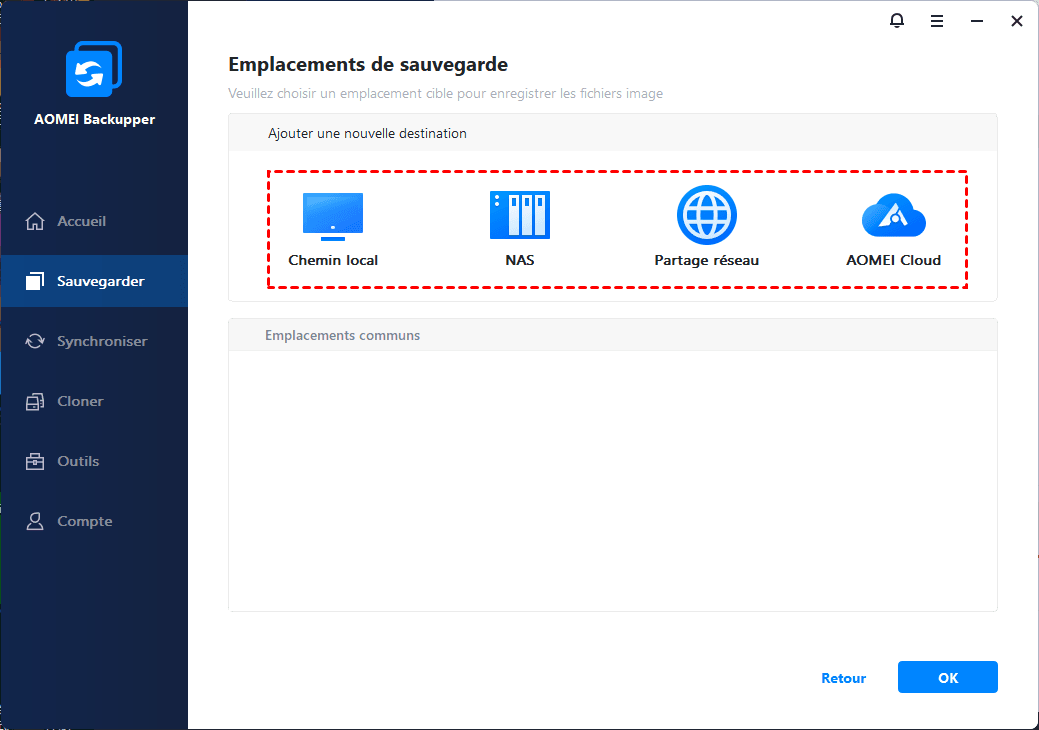Select the Chemin local monitor icon
Screen dimensions: 1039x730
click(x=333, y=217)
